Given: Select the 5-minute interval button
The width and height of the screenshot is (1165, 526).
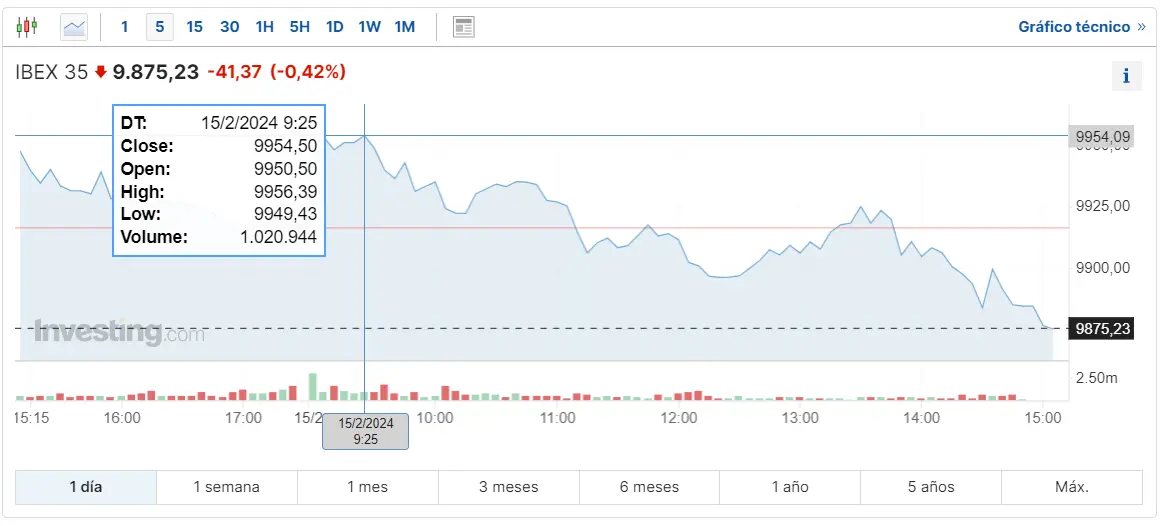Looking at the screenshot, I should pos(160,27).
